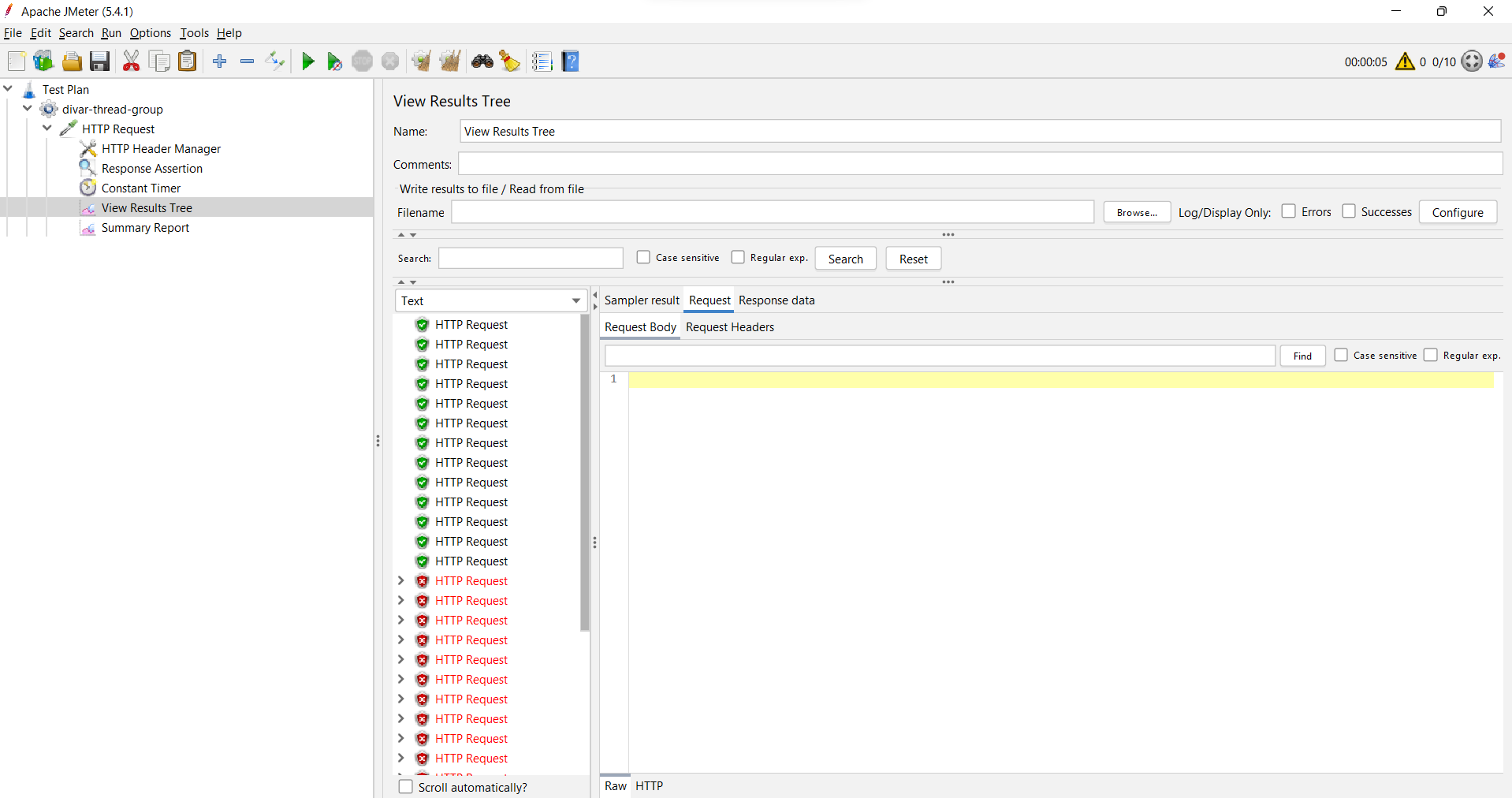Screen dimensions: 1512x798
Task: Click the results list vertical scrollbar
Action: [585, 473]
